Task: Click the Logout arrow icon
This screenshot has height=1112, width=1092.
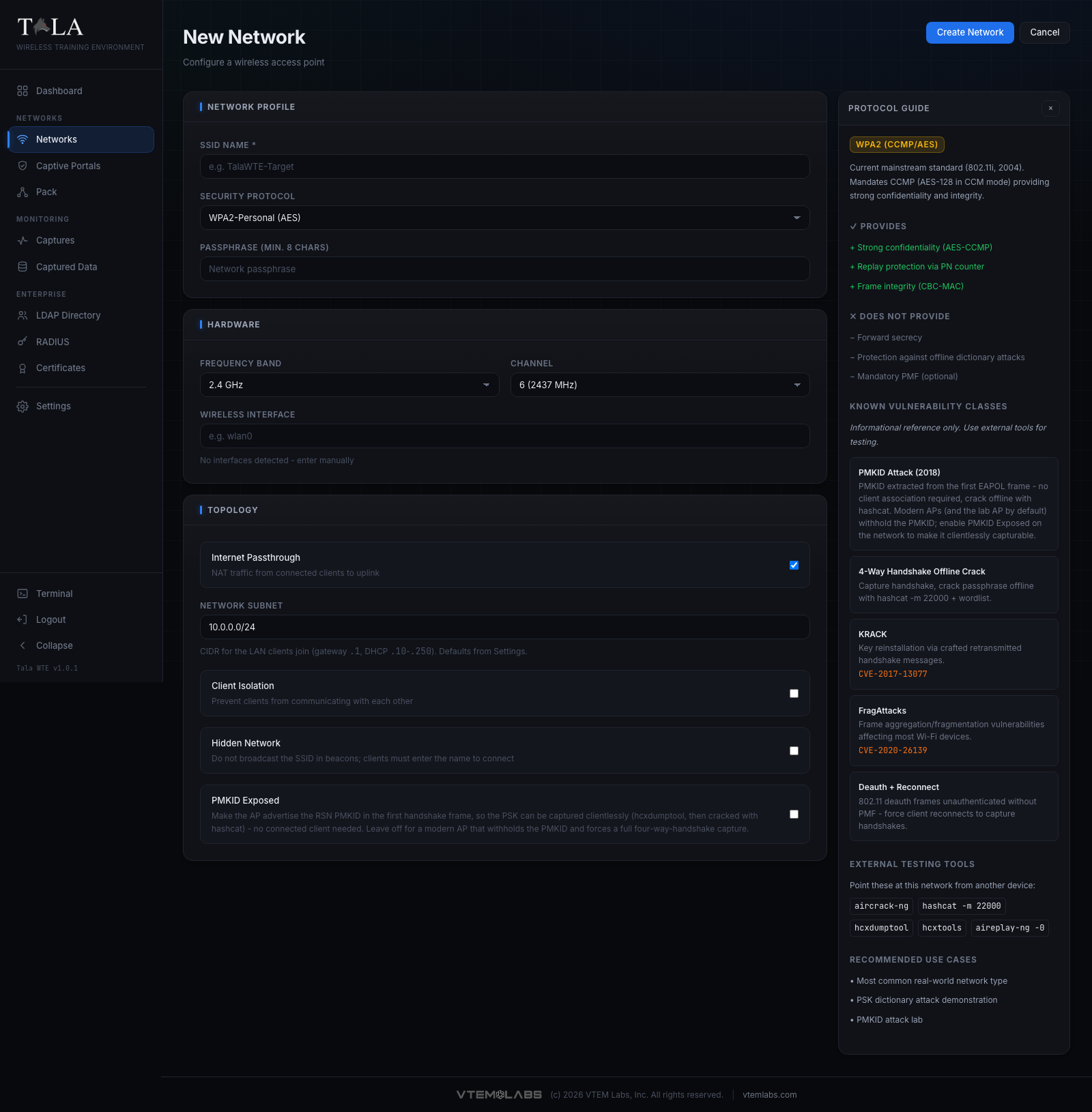Action: 23,619
